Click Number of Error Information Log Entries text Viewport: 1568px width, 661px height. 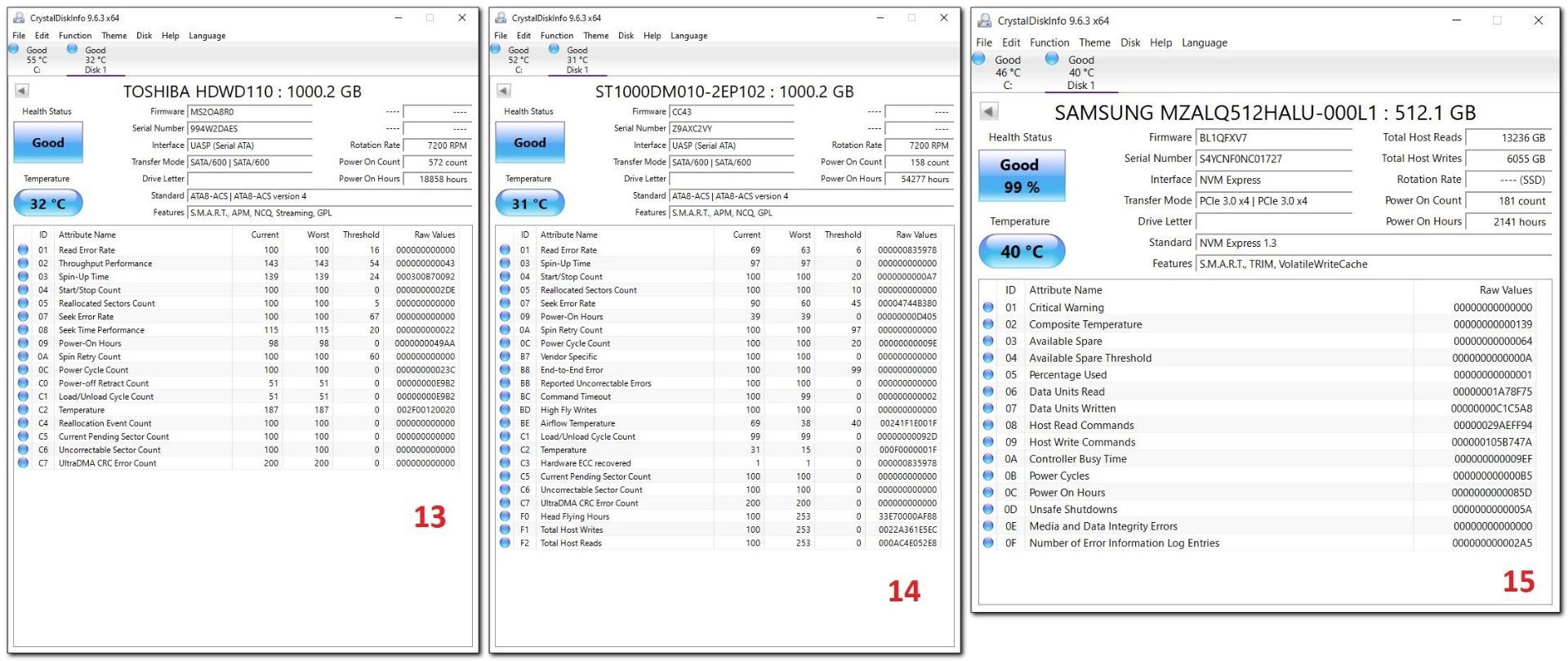(x=1124, y=543)
